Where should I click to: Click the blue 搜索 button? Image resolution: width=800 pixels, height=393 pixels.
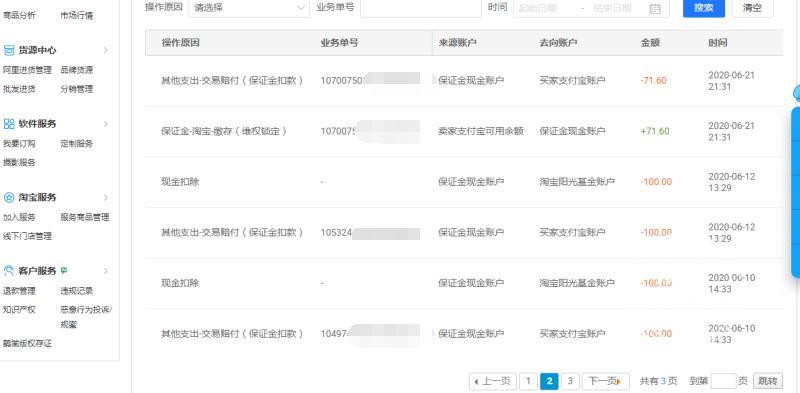tap(704, 8)
